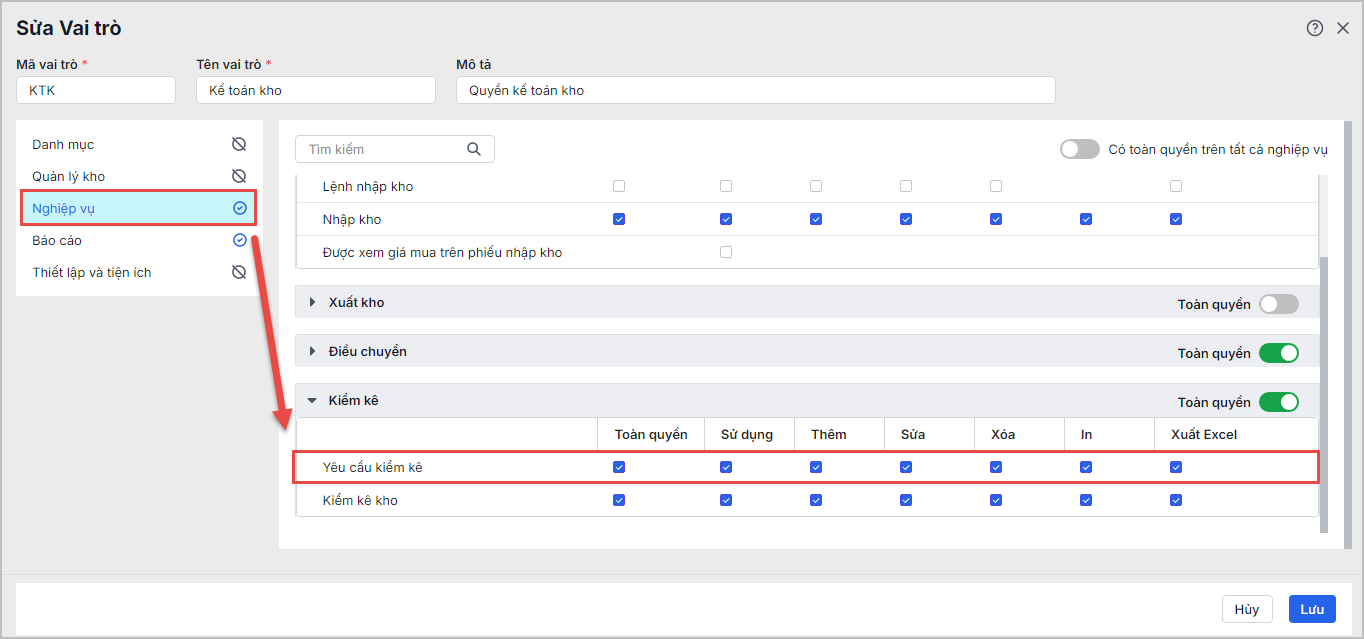Click the check icon beside Nghiệp vụ
Viewport: 1364px width, 639px height.
click(239, 208)
